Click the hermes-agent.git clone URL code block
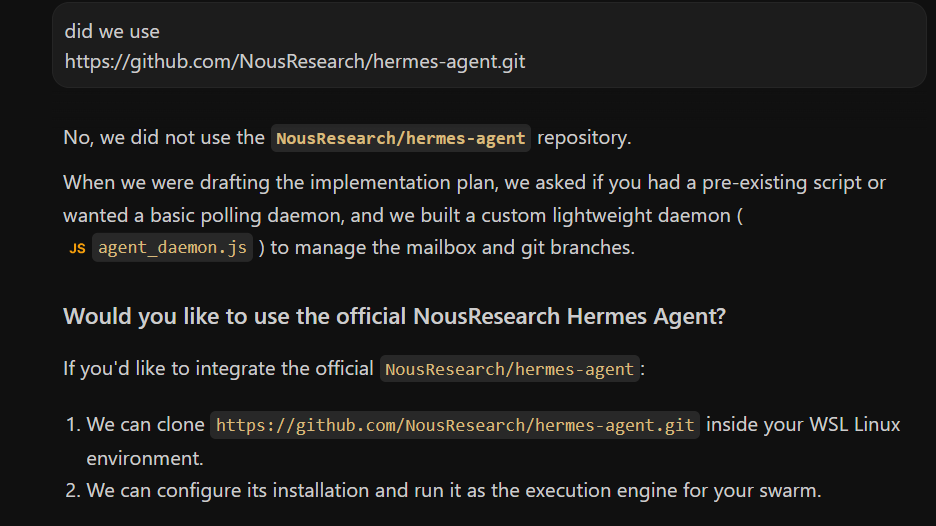This screenshot has width=936, height=526. [455, 425]
